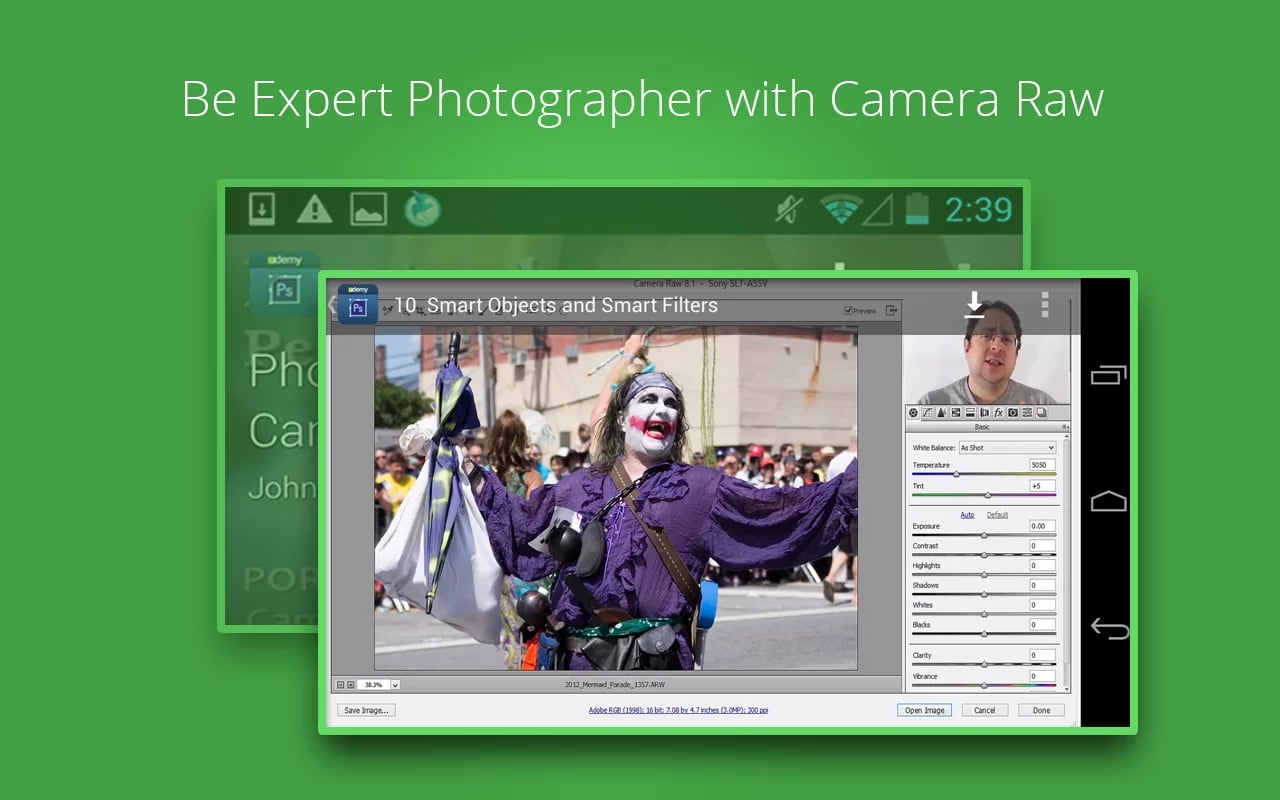Click the Clarity slider track
The width and height of the screenshot is (1280, 800).
coord(984,664)
